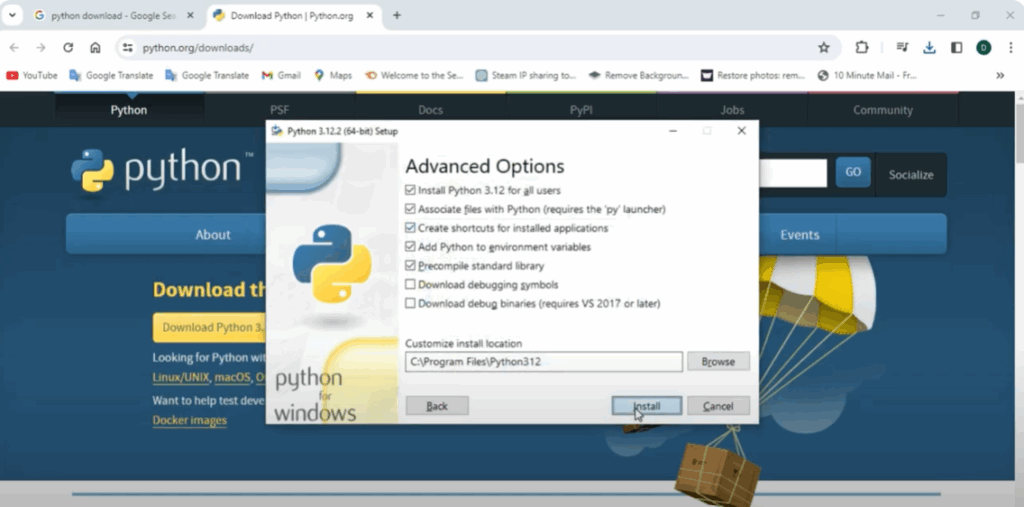Open the PSF top navigation item
The width and height of the screenshot is (1024, 507).
point(280,110)
